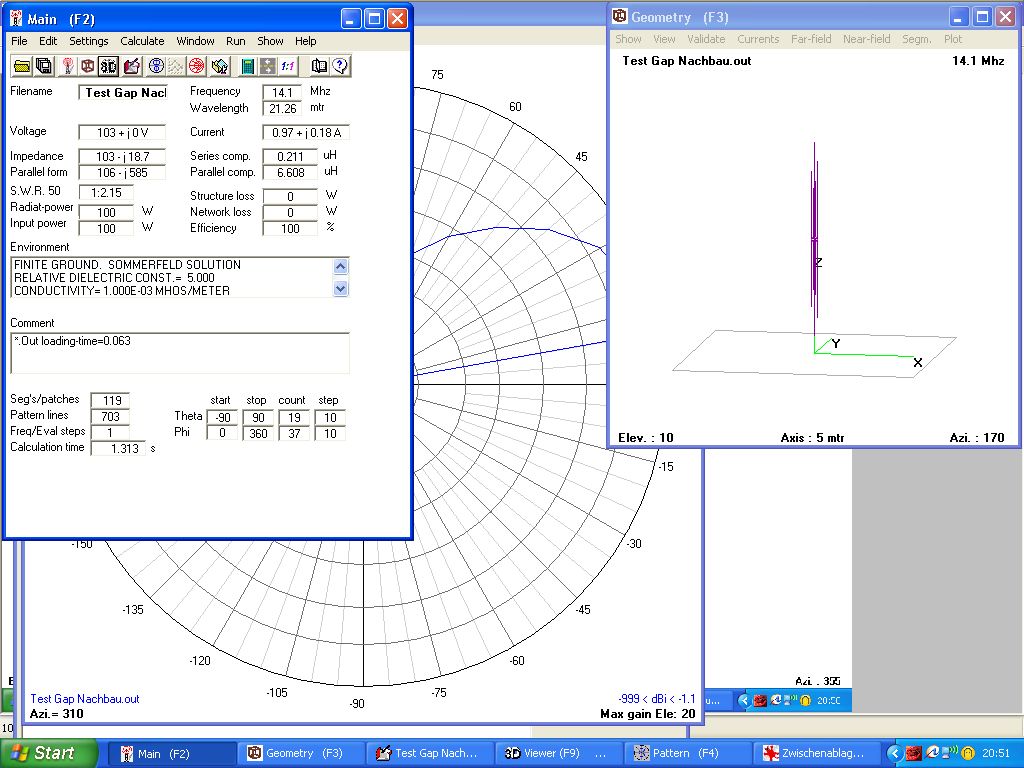Click the edit input file pencil icon
The width and height of the screenshot is (1024, 768).
131,66
